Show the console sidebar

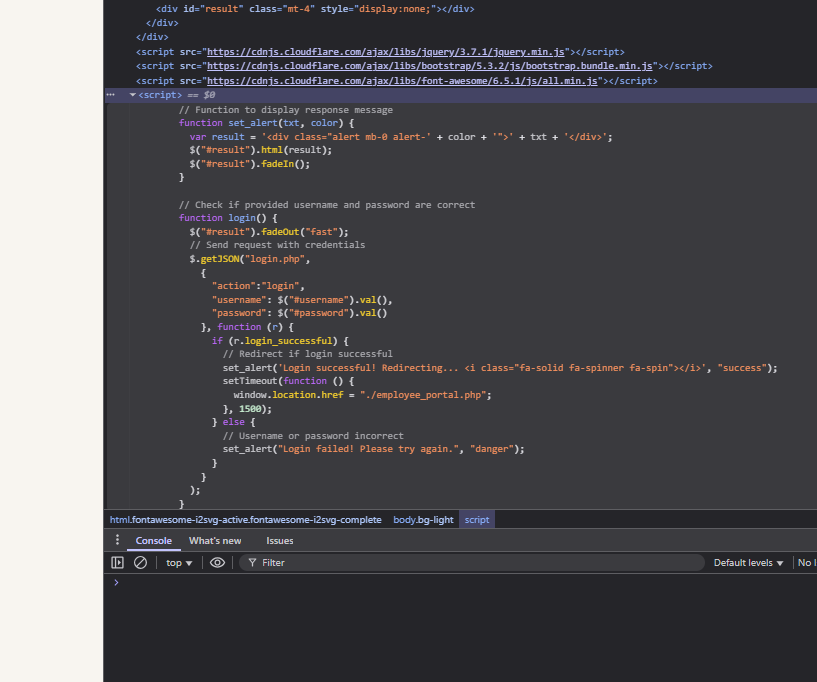[117, 563]
